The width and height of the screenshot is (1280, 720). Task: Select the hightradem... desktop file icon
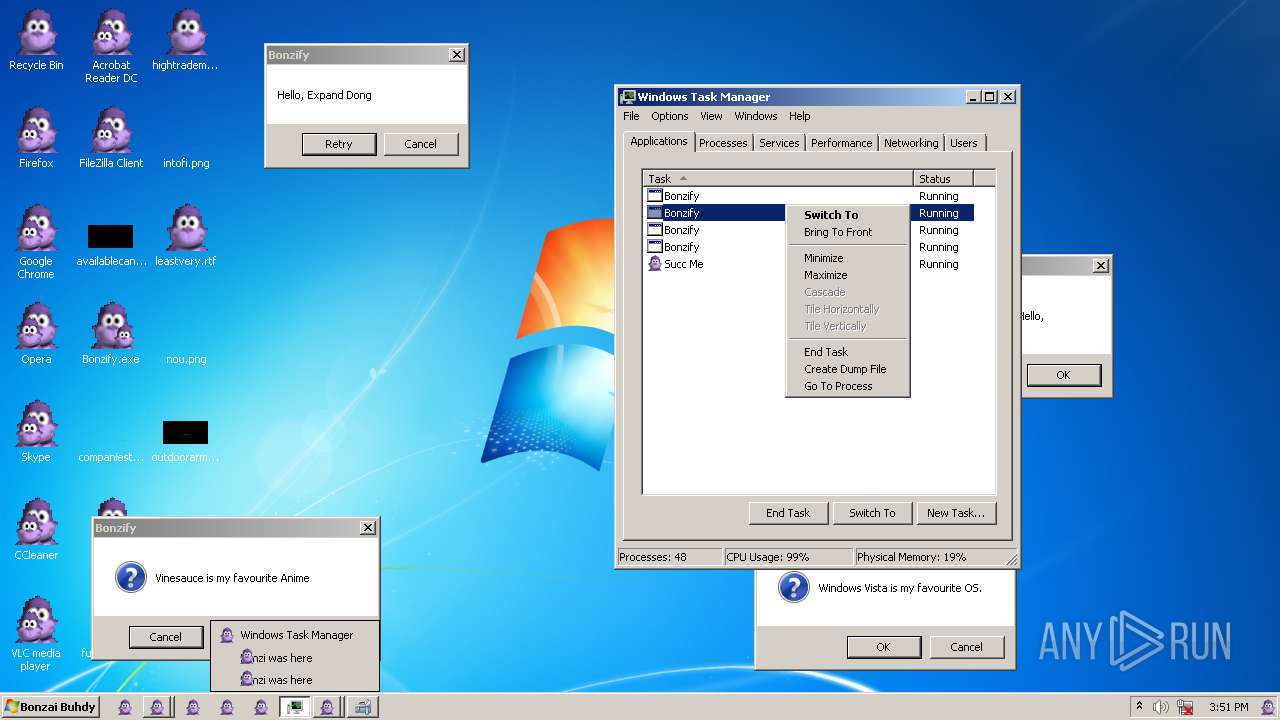[185, 40]
